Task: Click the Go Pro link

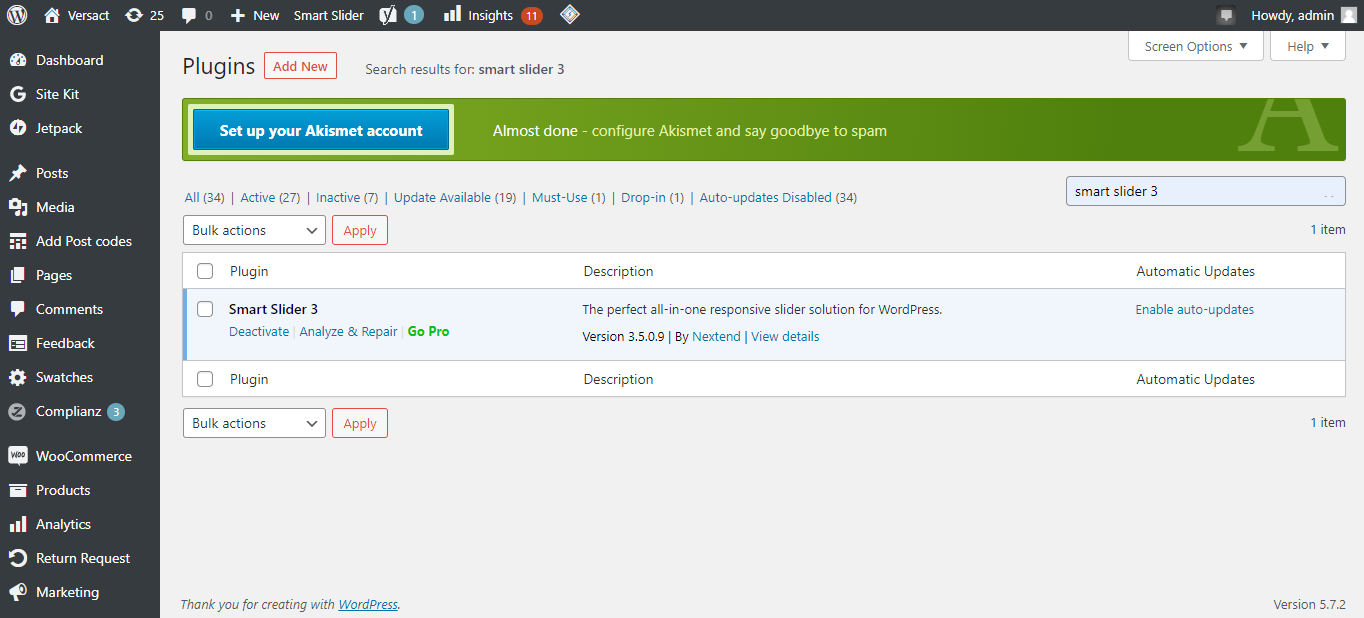Action: coord(428,332)
